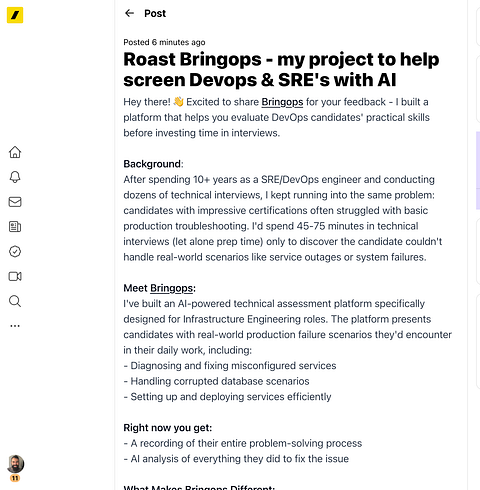Follow the Bringops link after 'Meet'

[171, 288]
